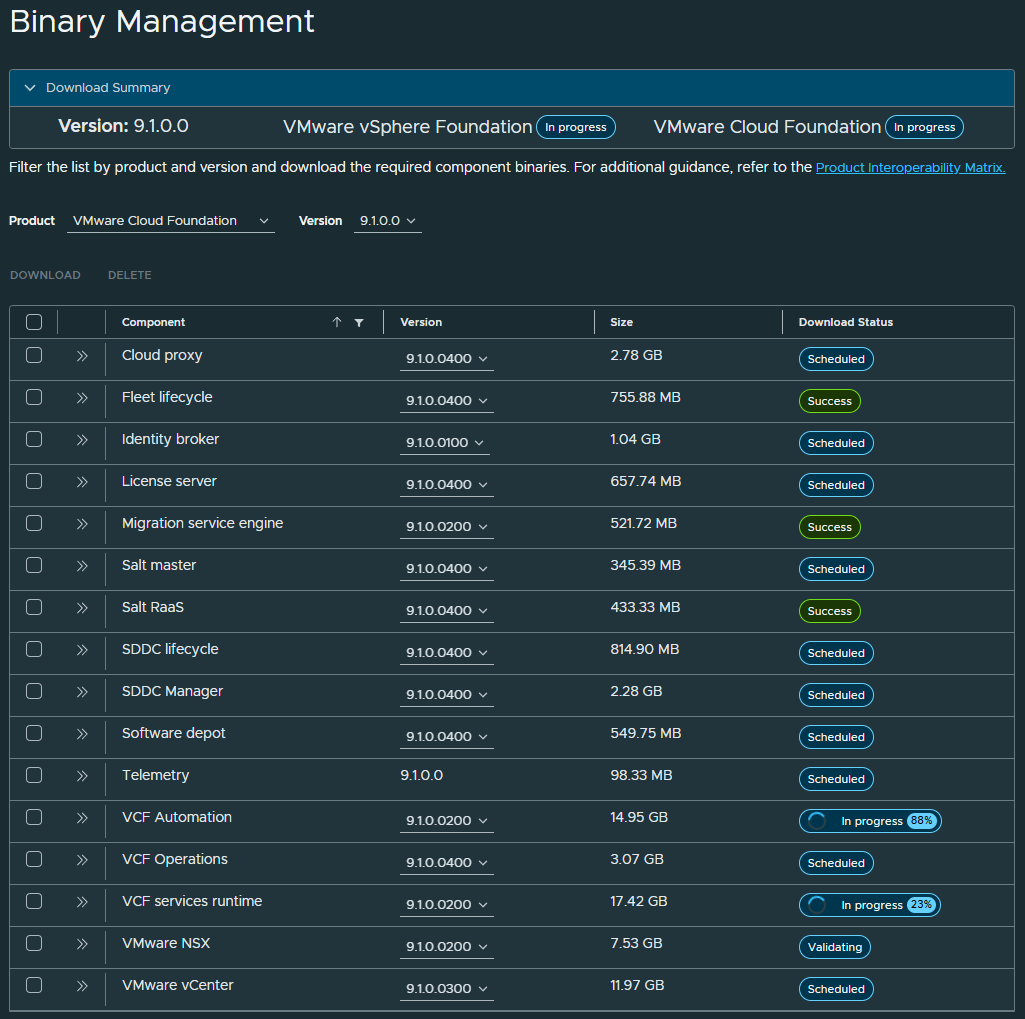Click Cloud Foundation In progress badge
The width and height of the screenshot is (1025, 1019).
924,127
